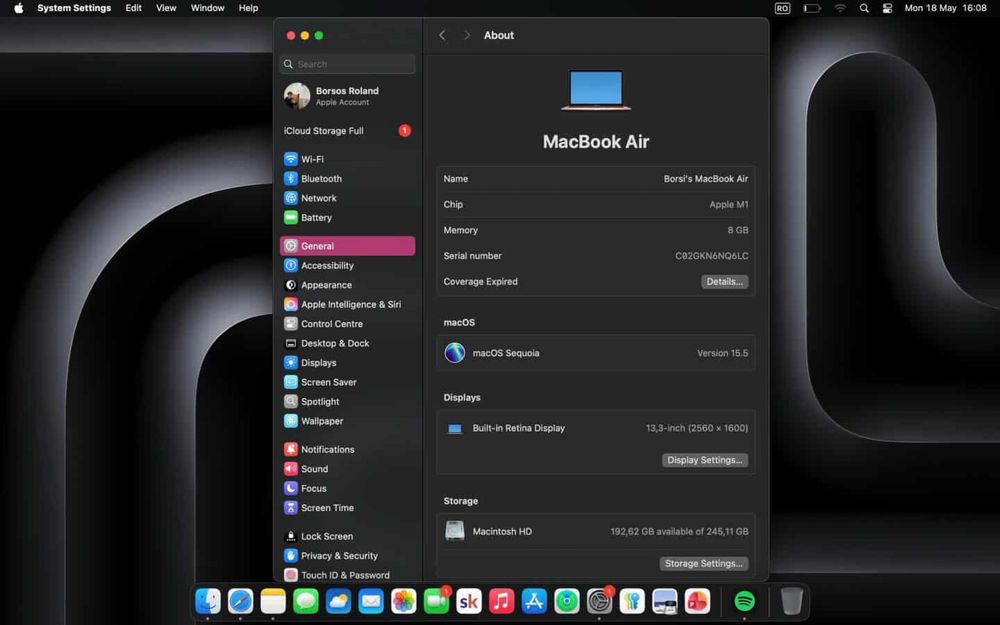The width and height of the screenshot is (1000, 625).
Task: Open Preview app from the Dock
Action: point(665,601)
